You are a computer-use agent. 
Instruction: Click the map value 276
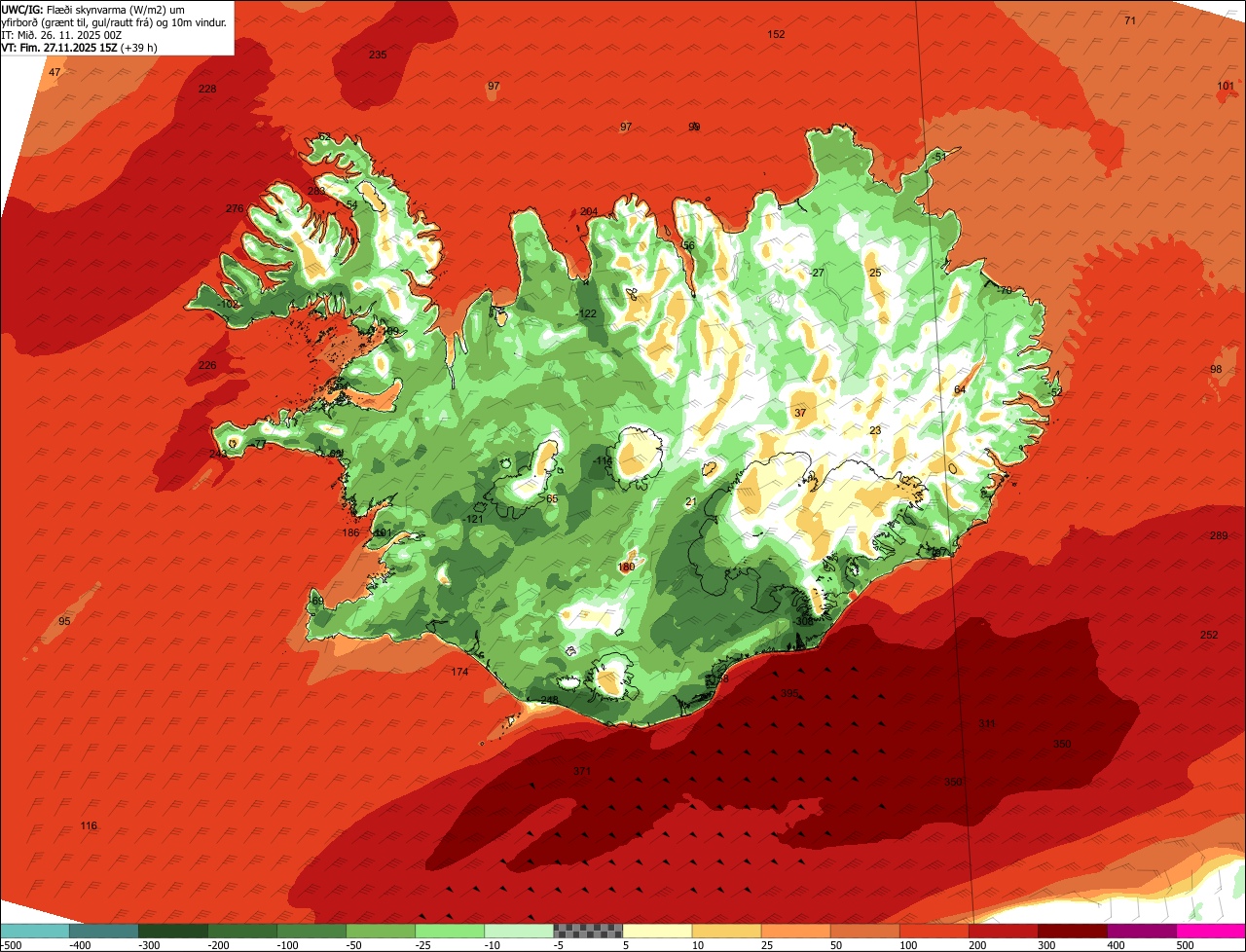click(x=235, y=208)
